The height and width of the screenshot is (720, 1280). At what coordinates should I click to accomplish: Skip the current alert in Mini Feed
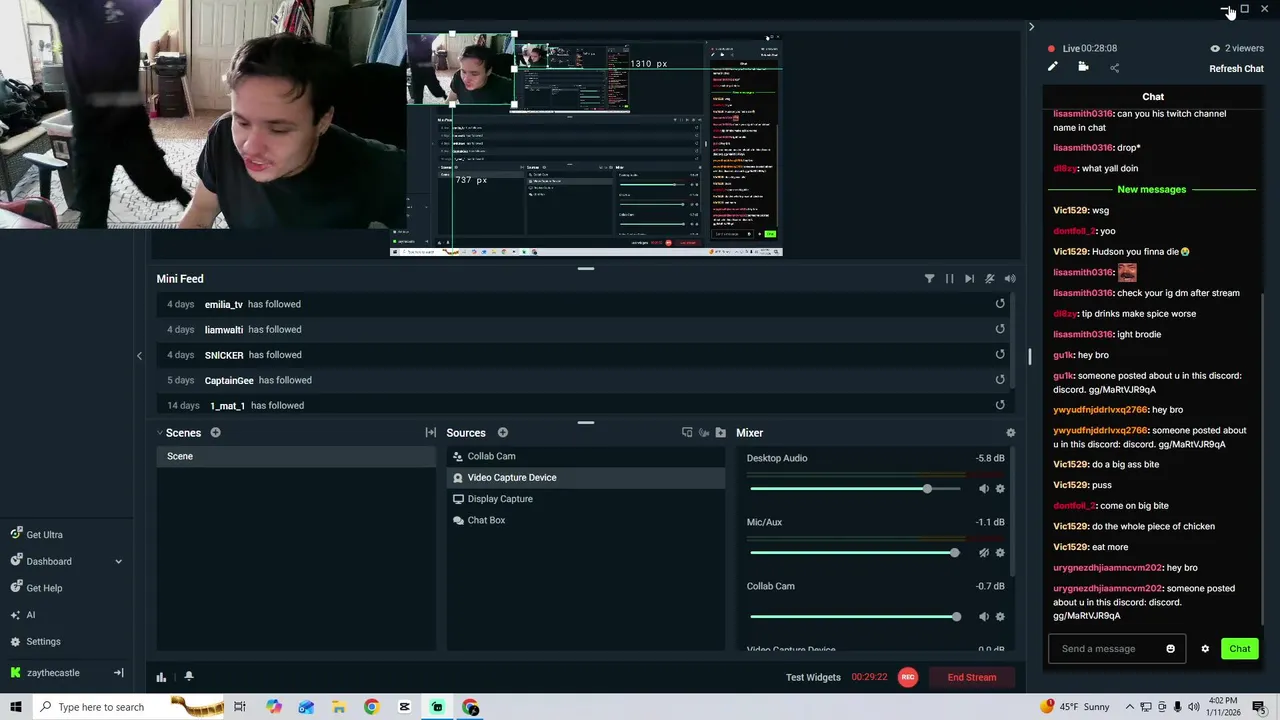969,279
